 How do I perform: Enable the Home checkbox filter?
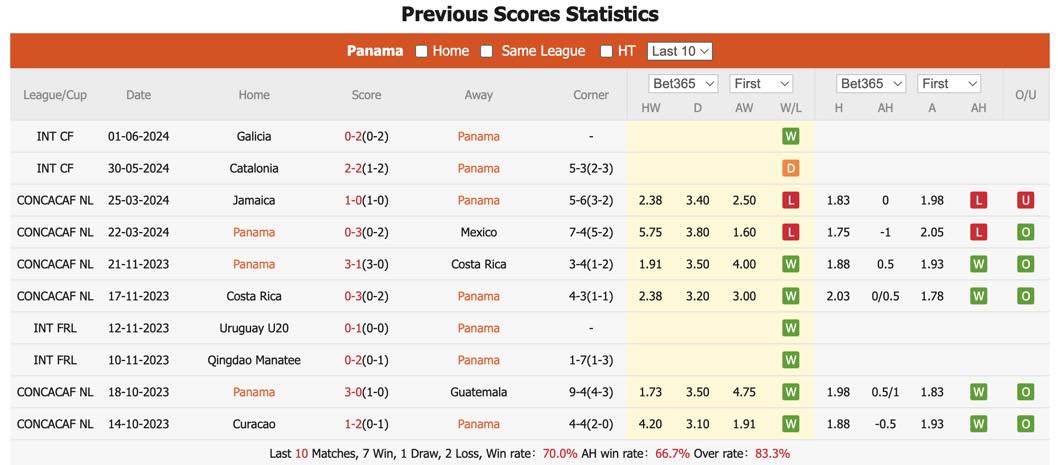click(x=421, y=51)
